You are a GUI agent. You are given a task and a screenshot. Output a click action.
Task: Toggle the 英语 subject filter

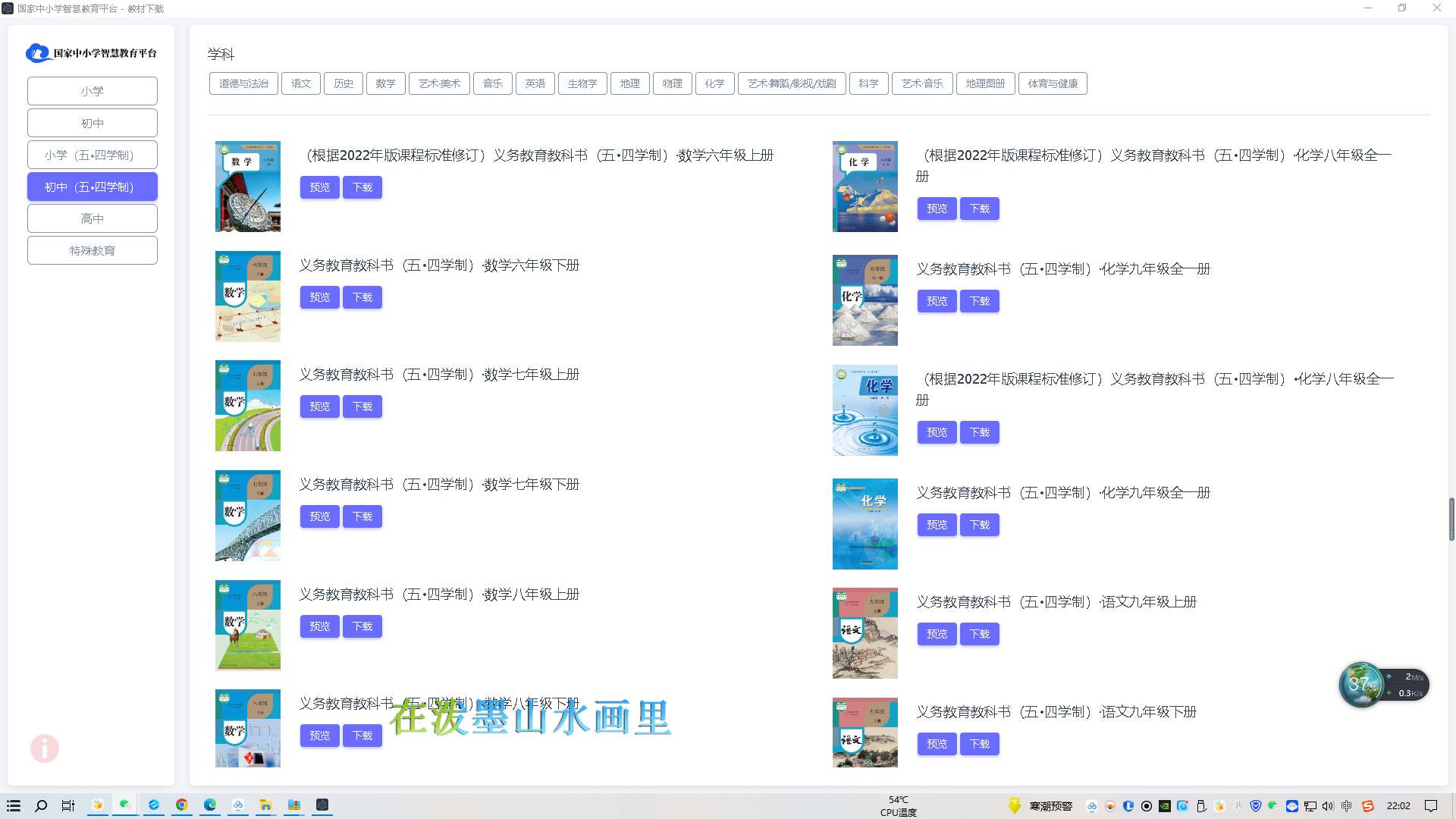pos(535,83)
